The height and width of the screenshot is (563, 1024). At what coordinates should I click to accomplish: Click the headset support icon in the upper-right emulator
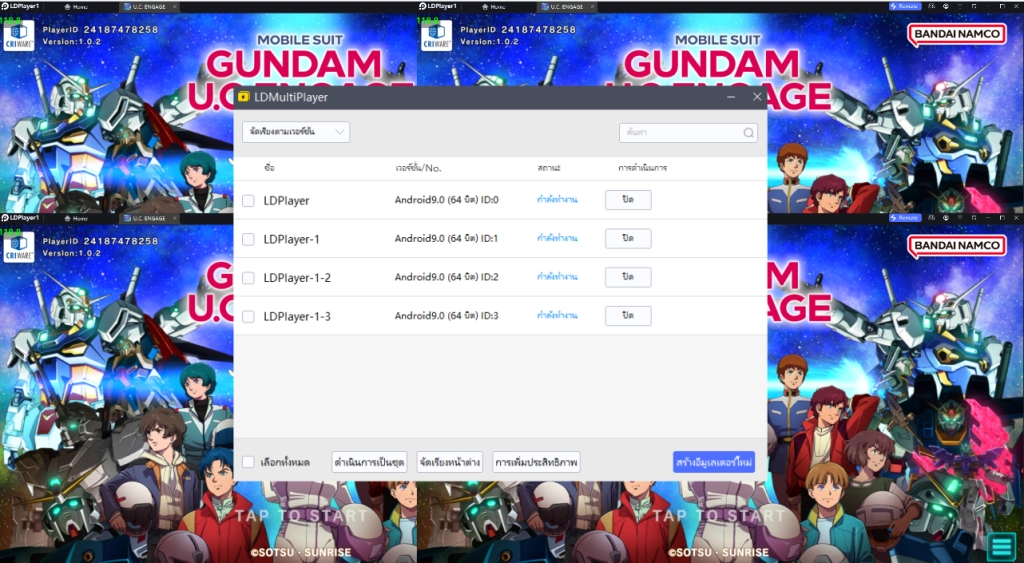pos(931,6)
